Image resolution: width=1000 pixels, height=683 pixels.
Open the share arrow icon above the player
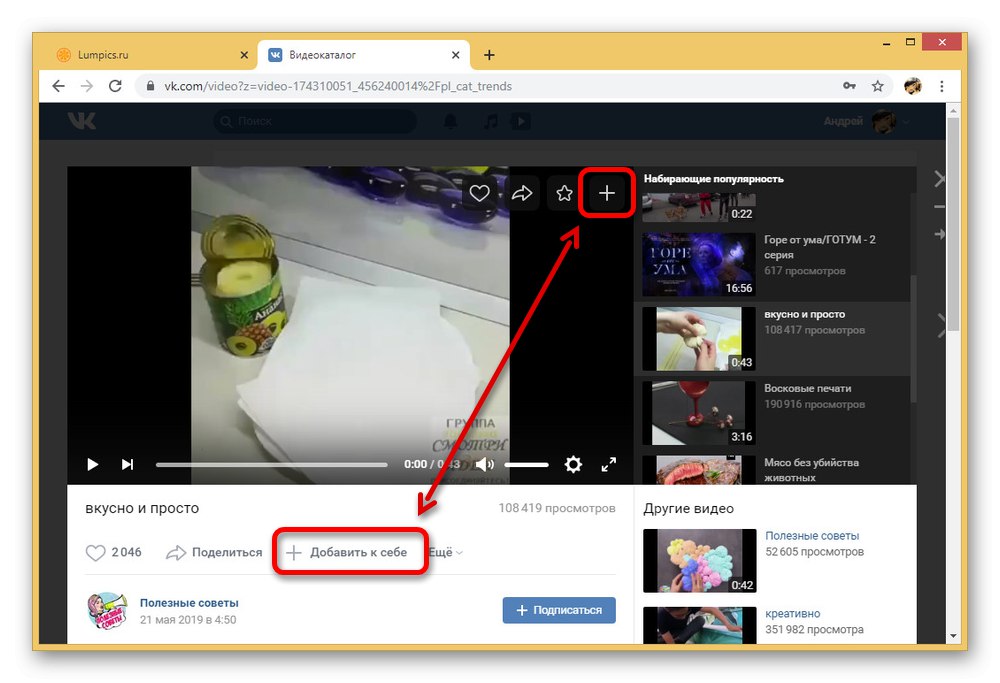click(x=522, y=193)
